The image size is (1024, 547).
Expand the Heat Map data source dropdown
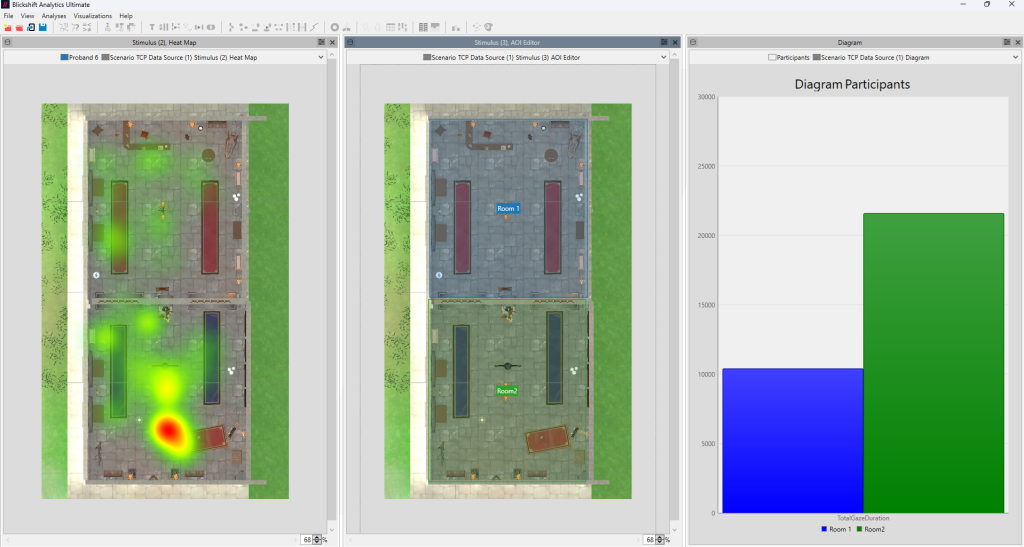[321, 58]
